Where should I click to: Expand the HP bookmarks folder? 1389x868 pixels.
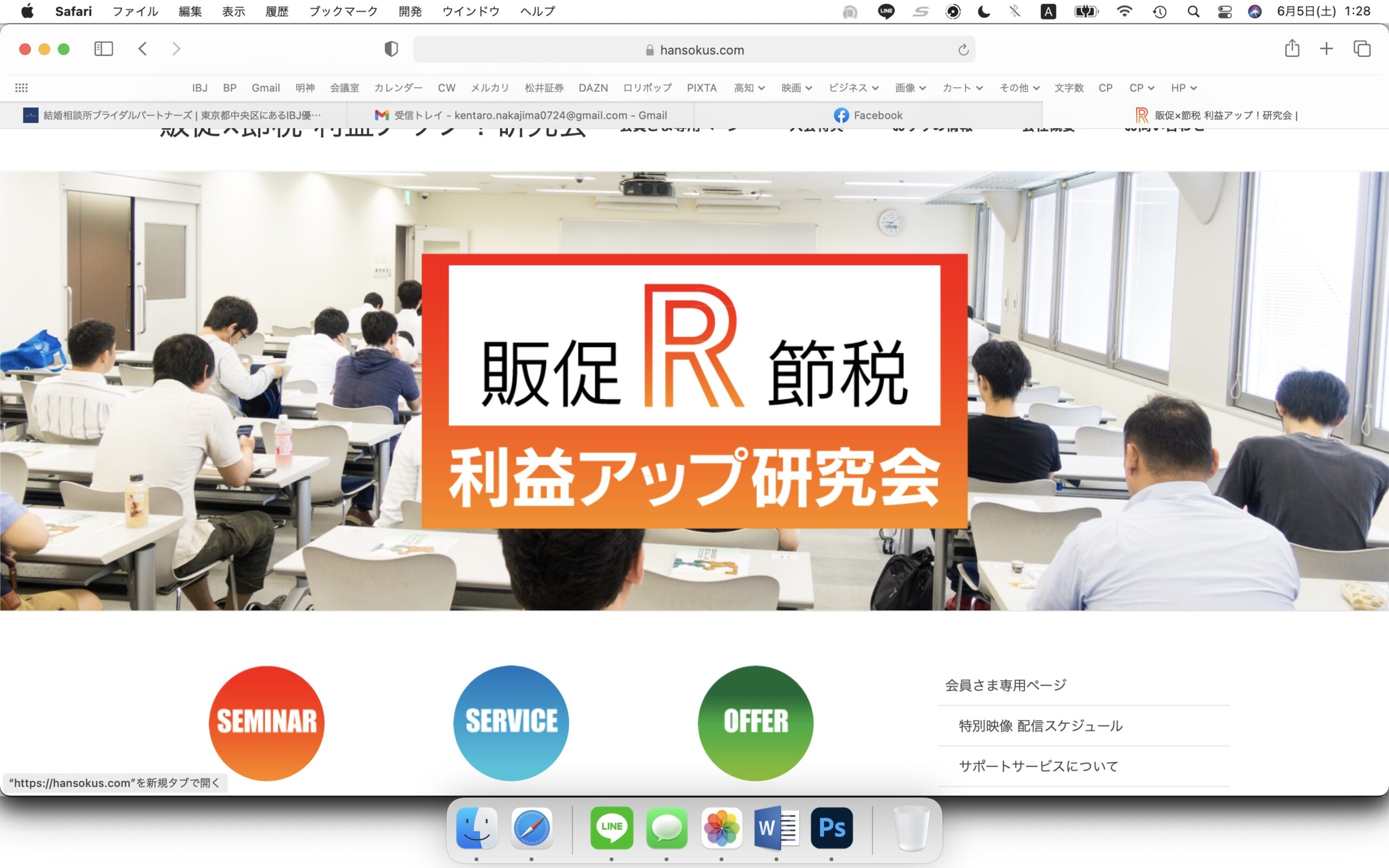coord(1183,88)
